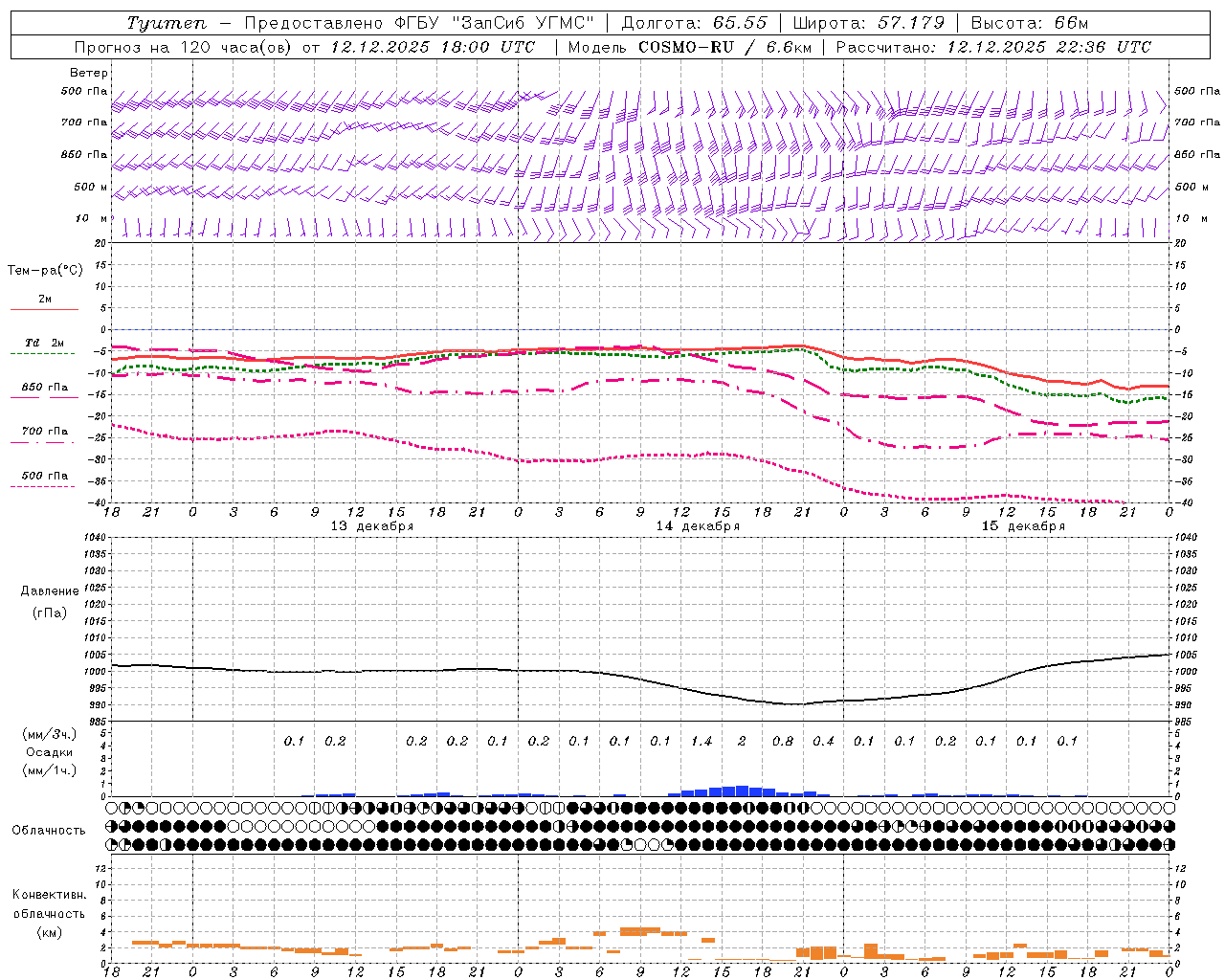The image size is (1225, 980).
Task: Select the "12.12.2025 18:00 UTC" forecast start time
Action: pyautogui.click(x=433, y=47)
